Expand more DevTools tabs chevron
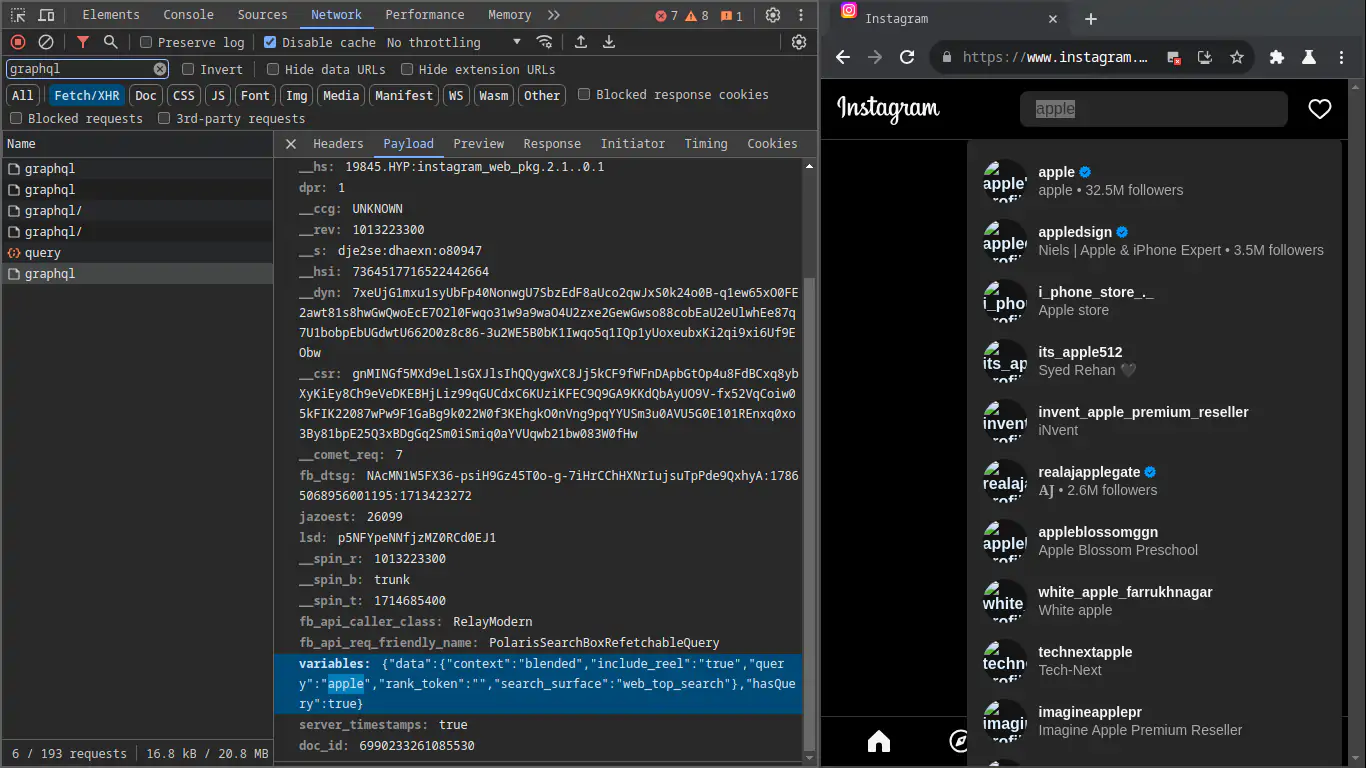This screenshot has height=768, width=1366. [554, 15]
